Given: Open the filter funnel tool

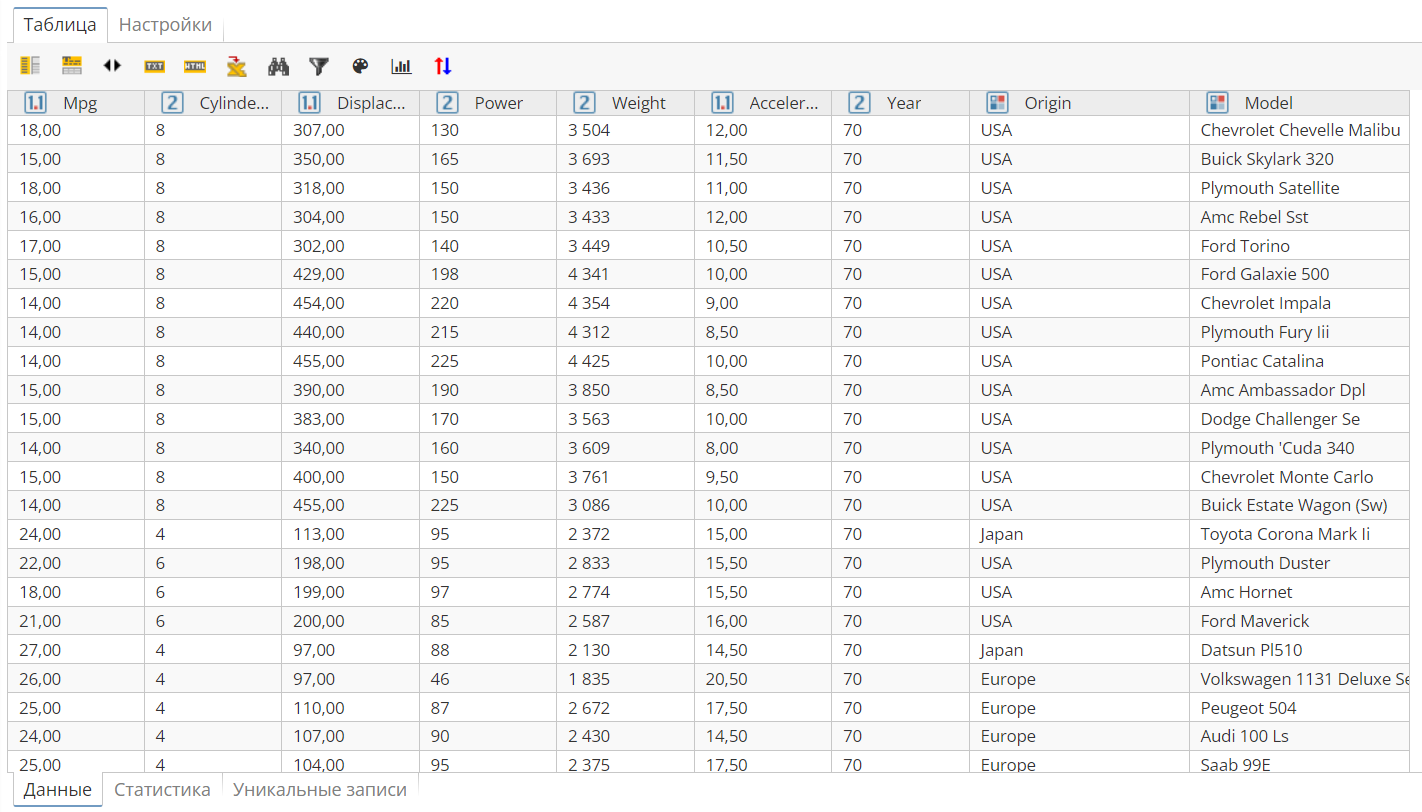Looking at the screenshot, I should (319, 66).
